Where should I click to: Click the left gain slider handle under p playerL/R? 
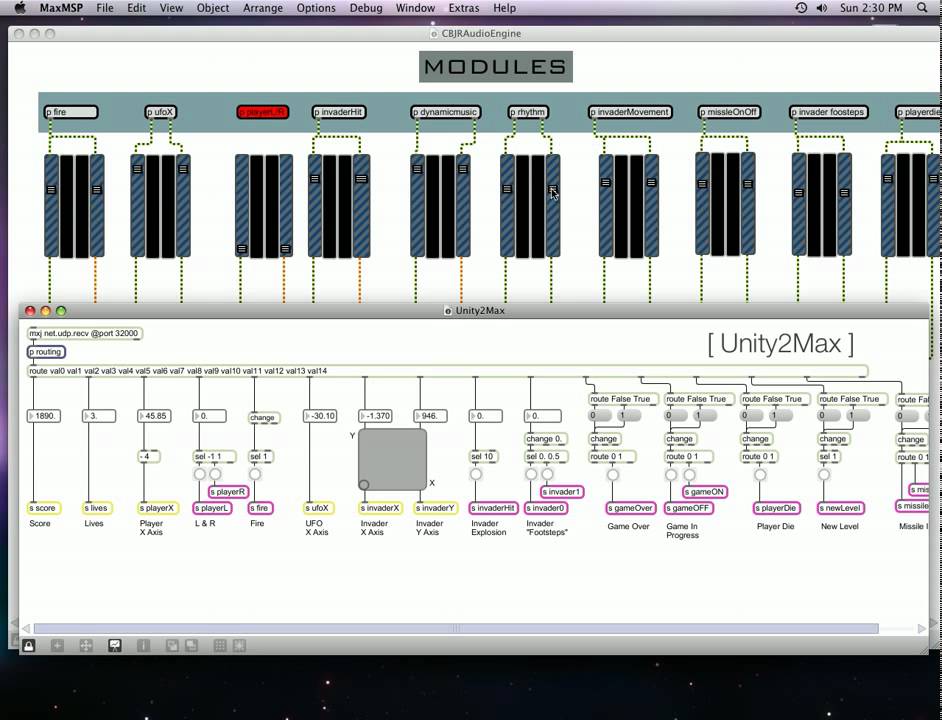click(x=242, y=249)
